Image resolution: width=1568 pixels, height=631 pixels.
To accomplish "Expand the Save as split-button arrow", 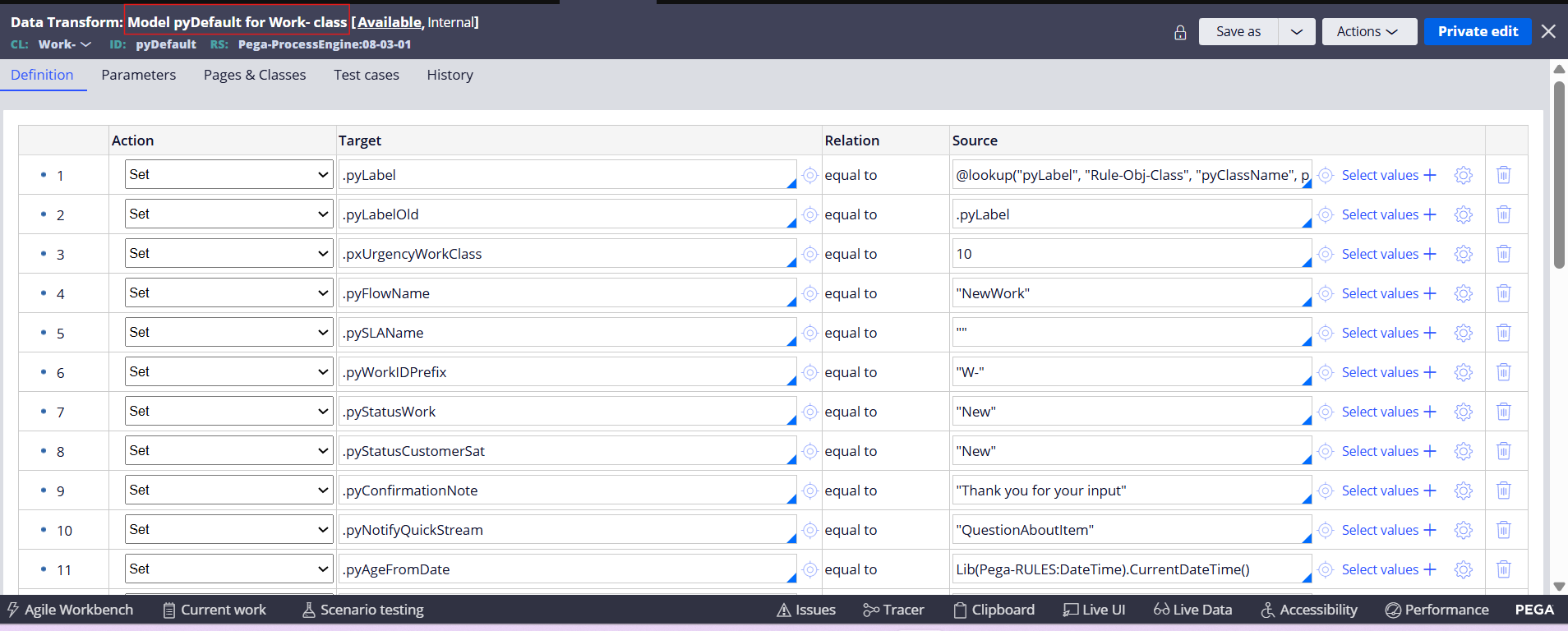I will (1297, 32).
